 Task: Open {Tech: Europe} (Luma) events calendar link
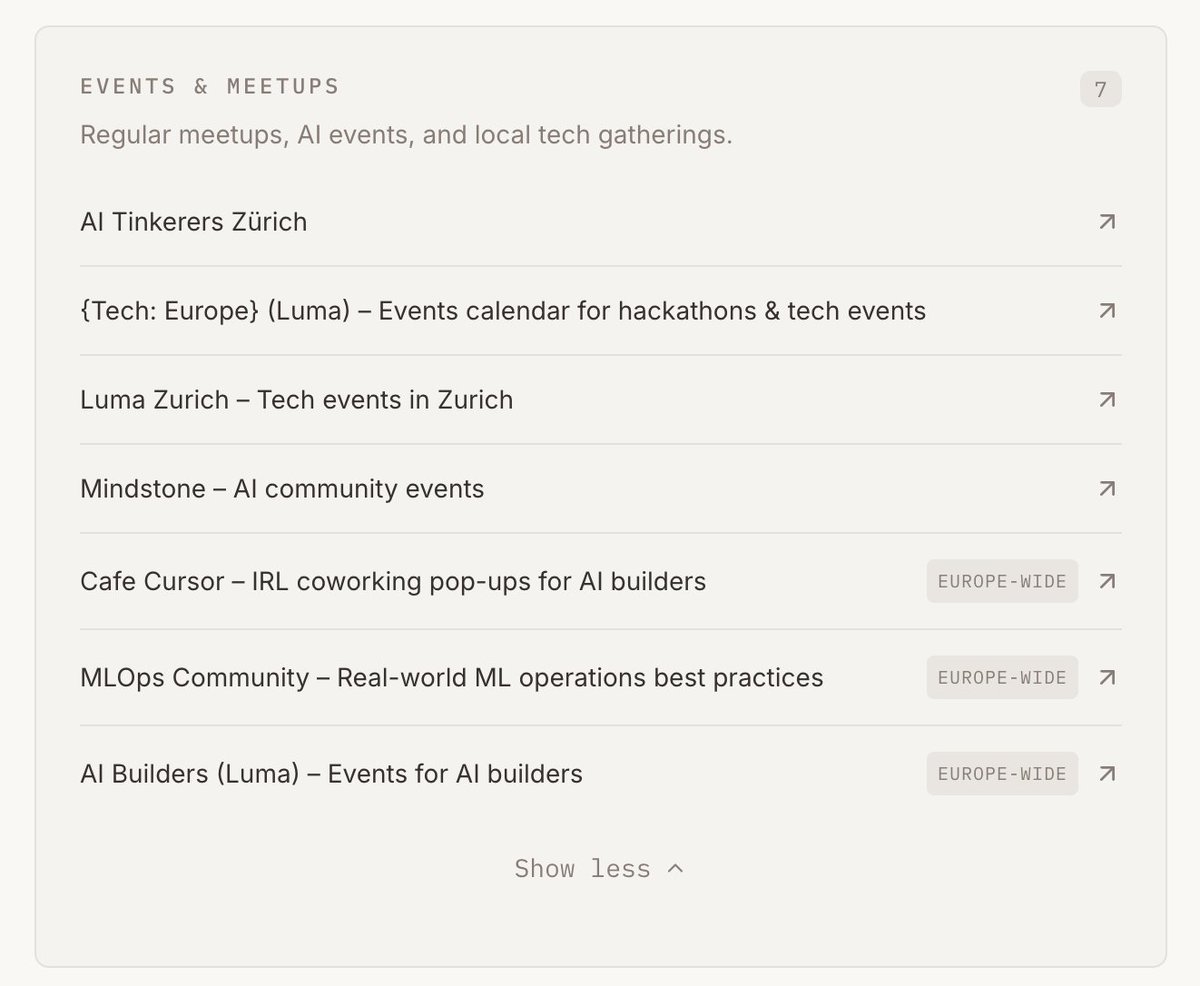(503, 311)
